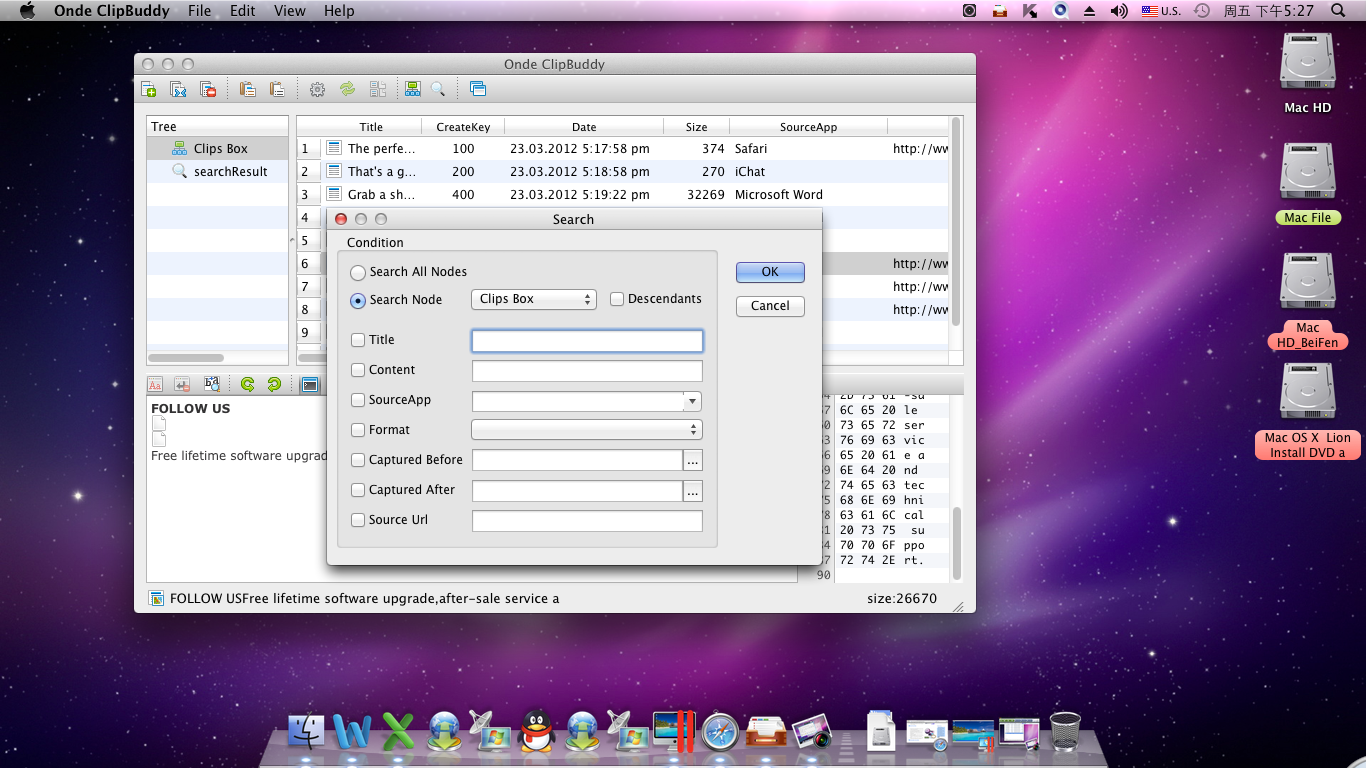
Task: Select the Clips Box tree node
Action: pyautogui.click(x=218, y=149)
